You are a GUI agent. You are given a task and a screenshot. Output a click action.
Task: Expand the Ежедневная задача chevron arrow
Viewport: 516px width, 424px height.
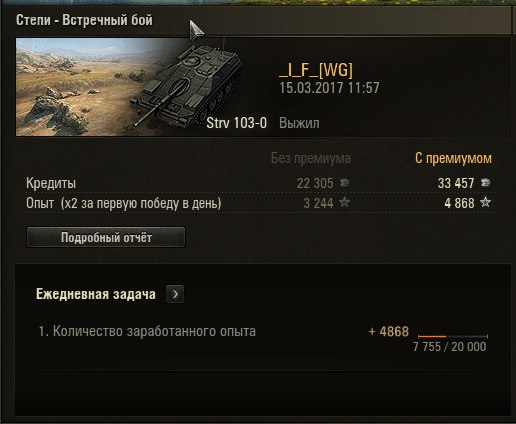[175, 294]
